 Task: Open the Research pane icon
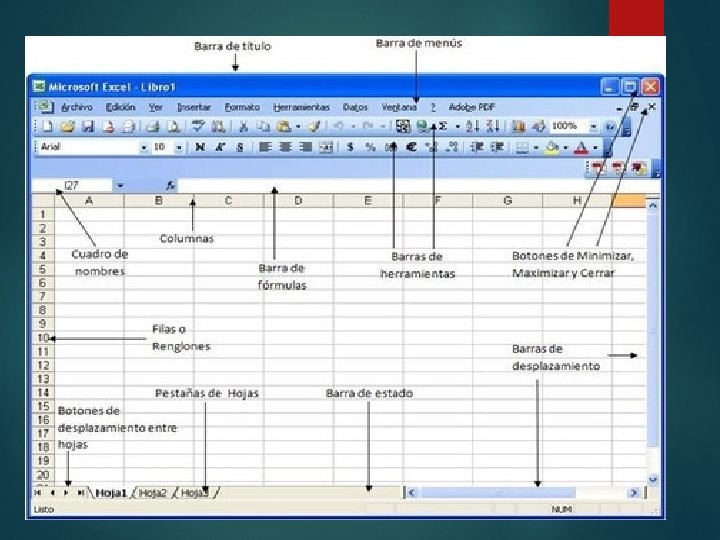click(x=218, y=126)
